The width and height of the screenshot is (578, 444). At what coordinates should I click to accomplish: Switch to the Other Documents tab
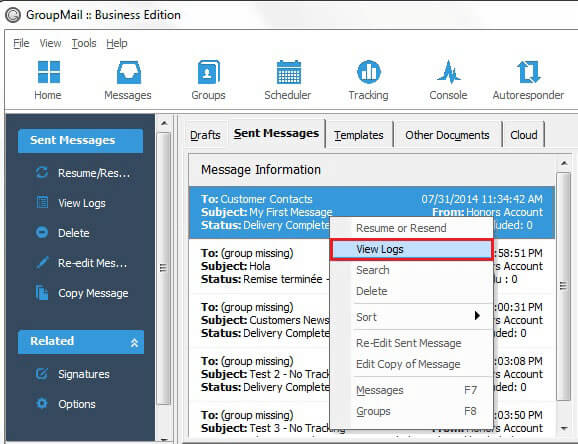(447, 135)
